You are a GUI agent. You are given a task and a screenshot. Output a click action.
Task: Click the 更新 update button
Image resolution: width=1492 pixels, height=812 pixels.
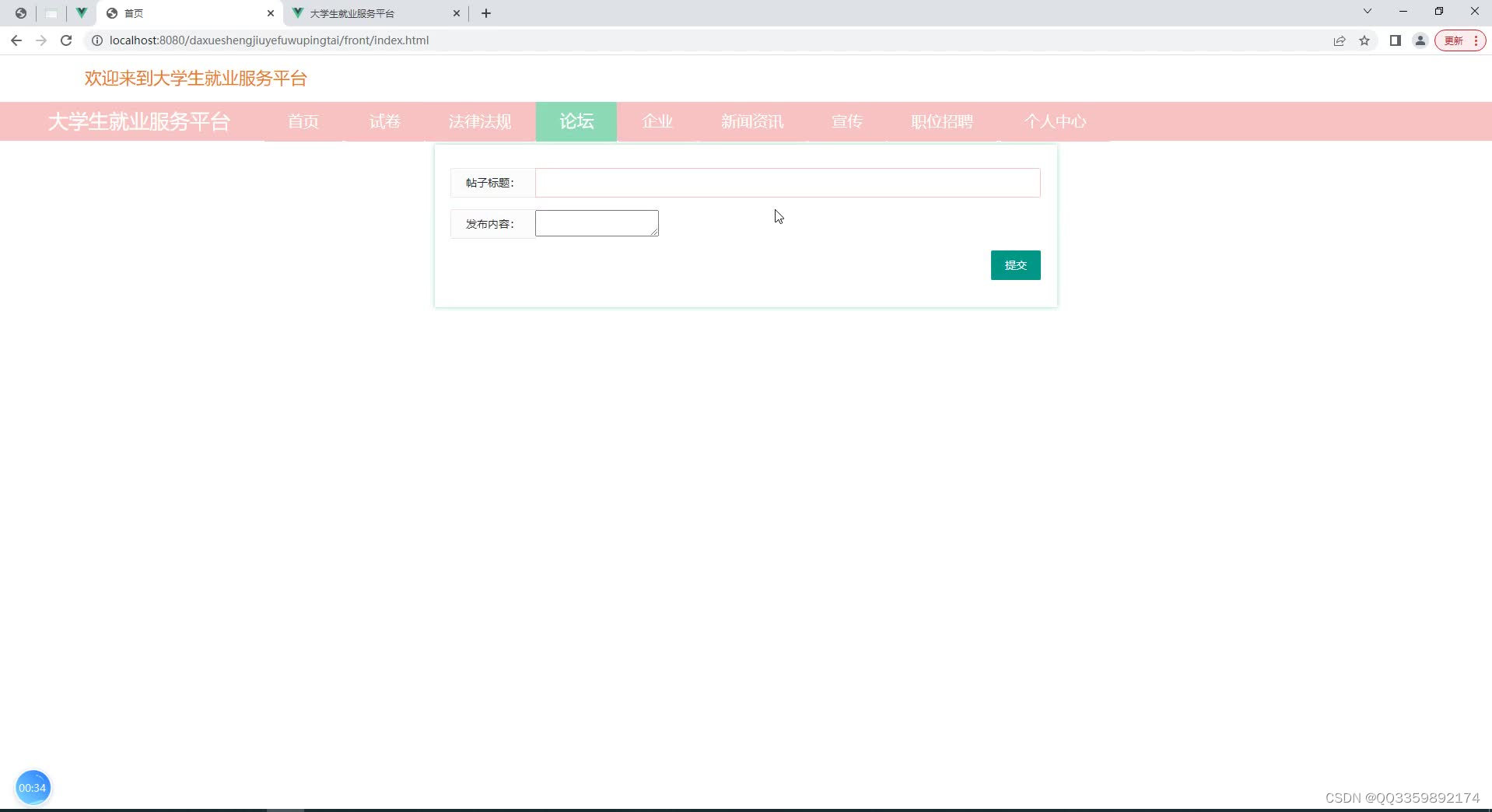[1460, 40]
